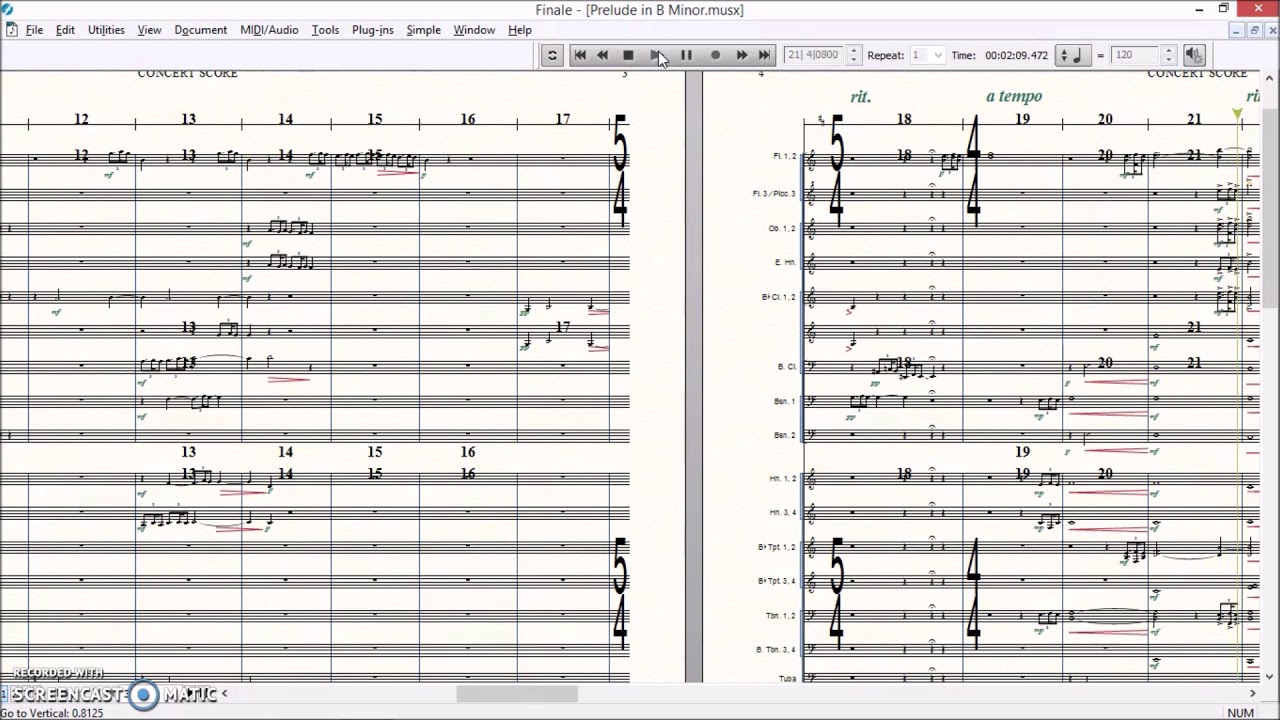Adjust the measure counter stepper arrows

pos(854,55)
